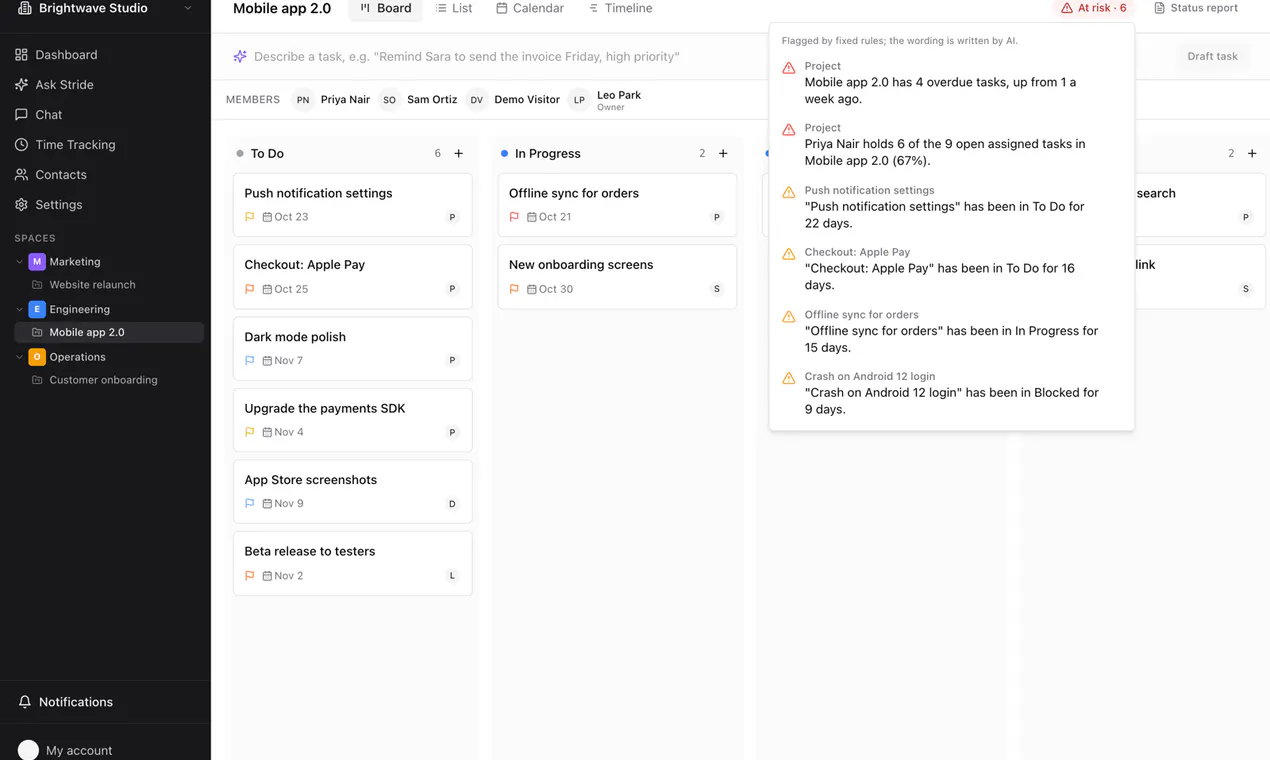Click the Marketing space M icon
Viewport: 1270px width, 760px height.
37,261
